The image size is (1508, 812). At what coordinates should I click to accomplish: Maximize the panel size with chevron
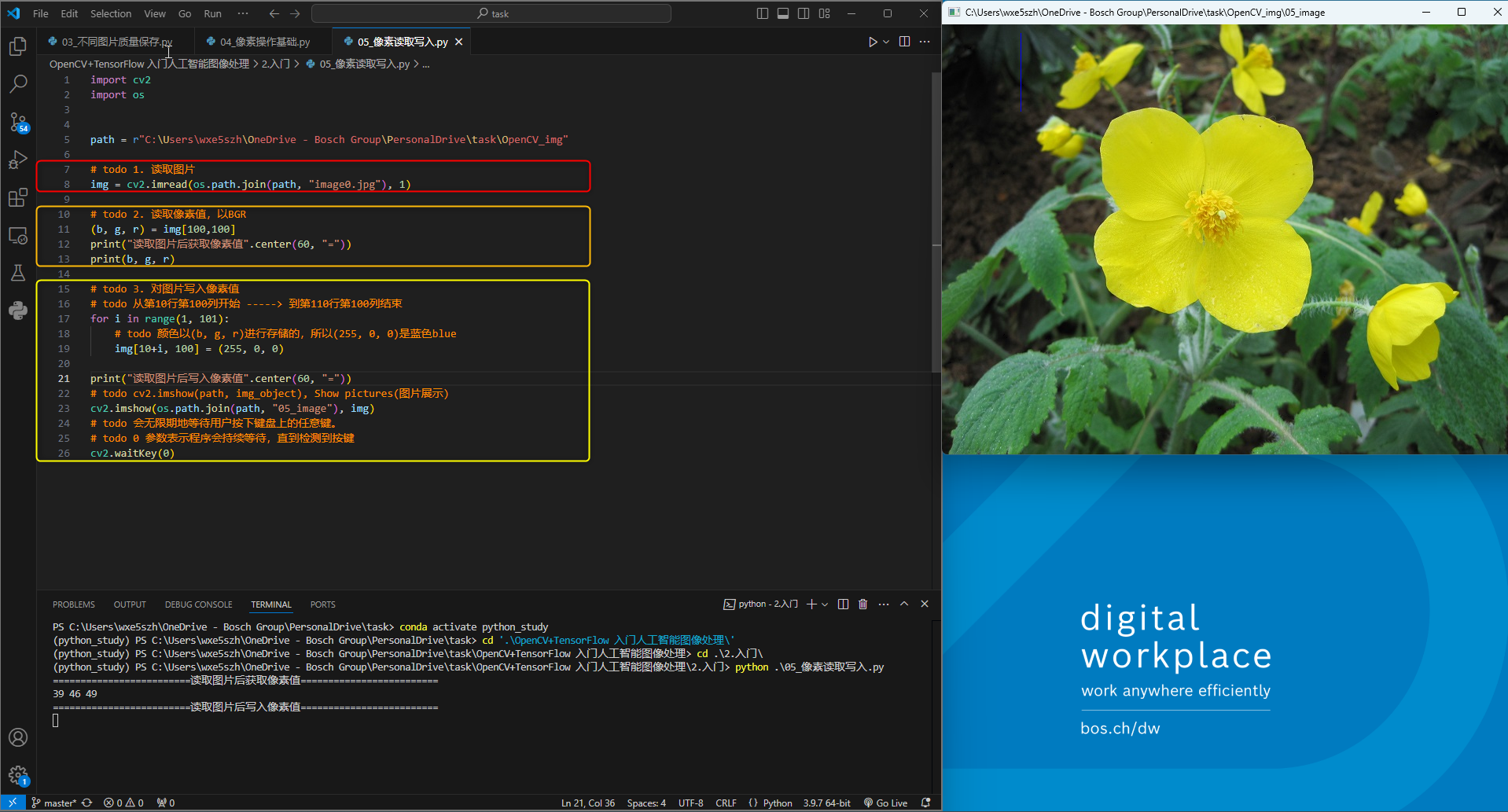point(904,604)
